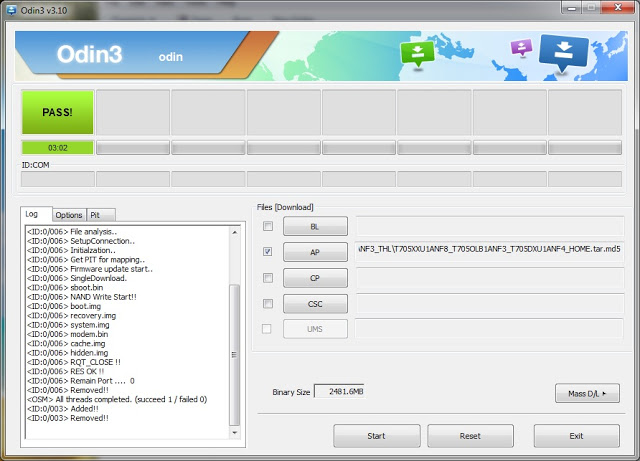The width and height of the screenshot is (640, 461).
Task: Click the empty CP file path field
Action: (x=490, y=278)
